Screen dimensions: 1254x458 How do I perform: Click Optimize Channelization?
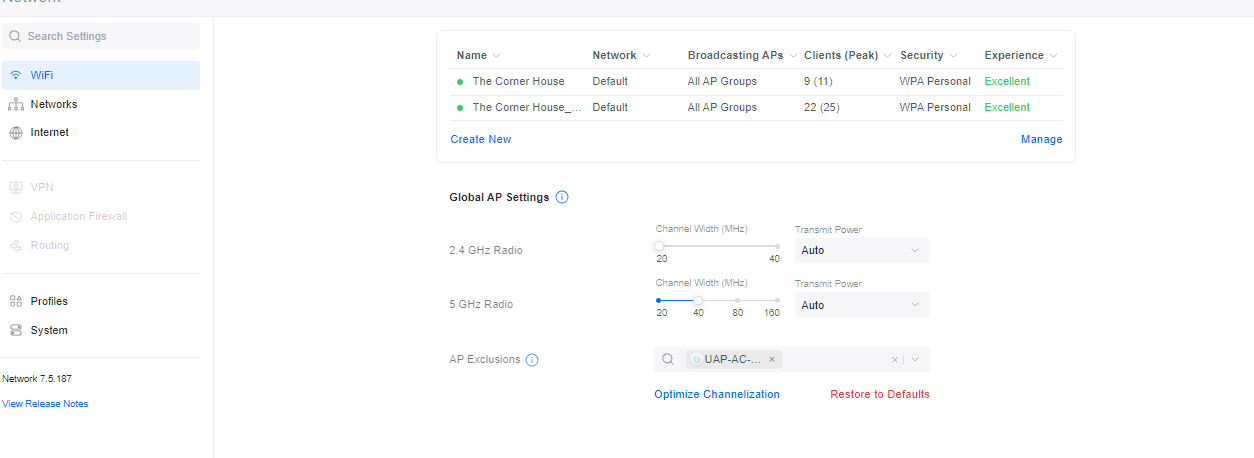pyautogui.click(x=716, y=394)
